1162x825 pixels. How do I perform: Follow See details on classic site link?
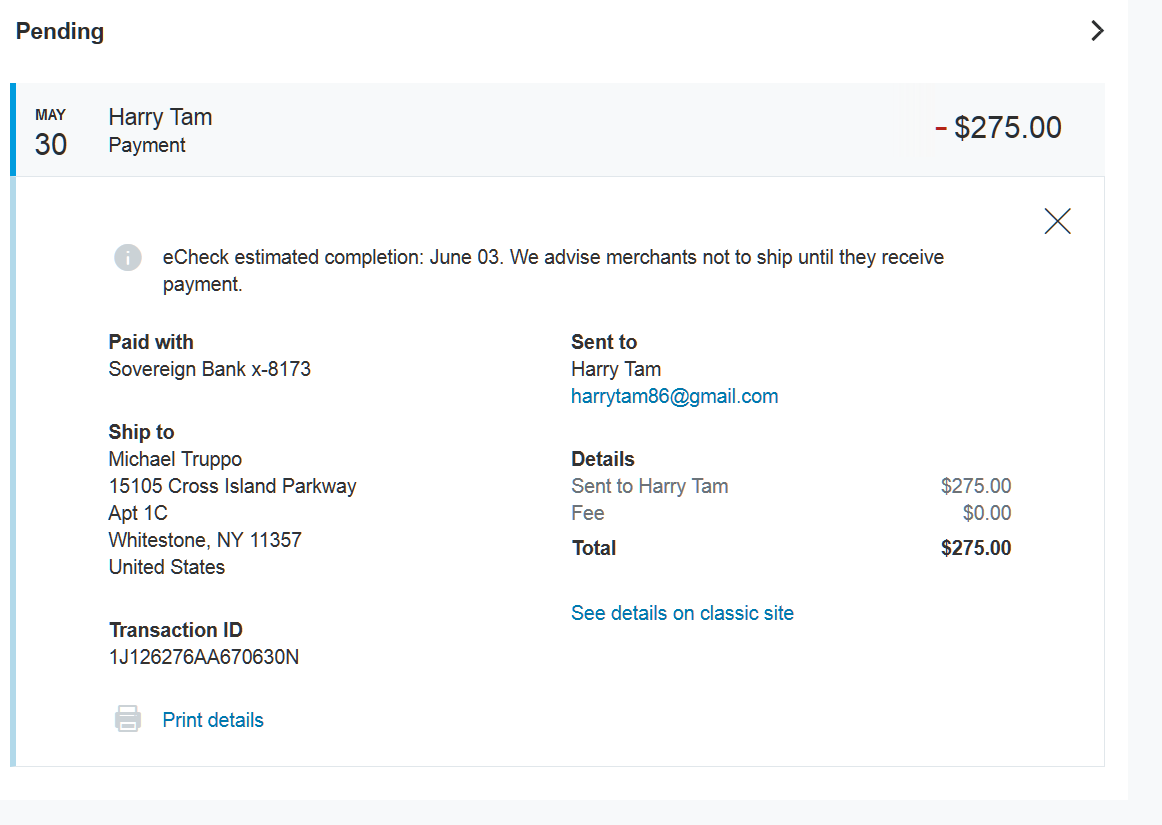(x=682, y=613)
